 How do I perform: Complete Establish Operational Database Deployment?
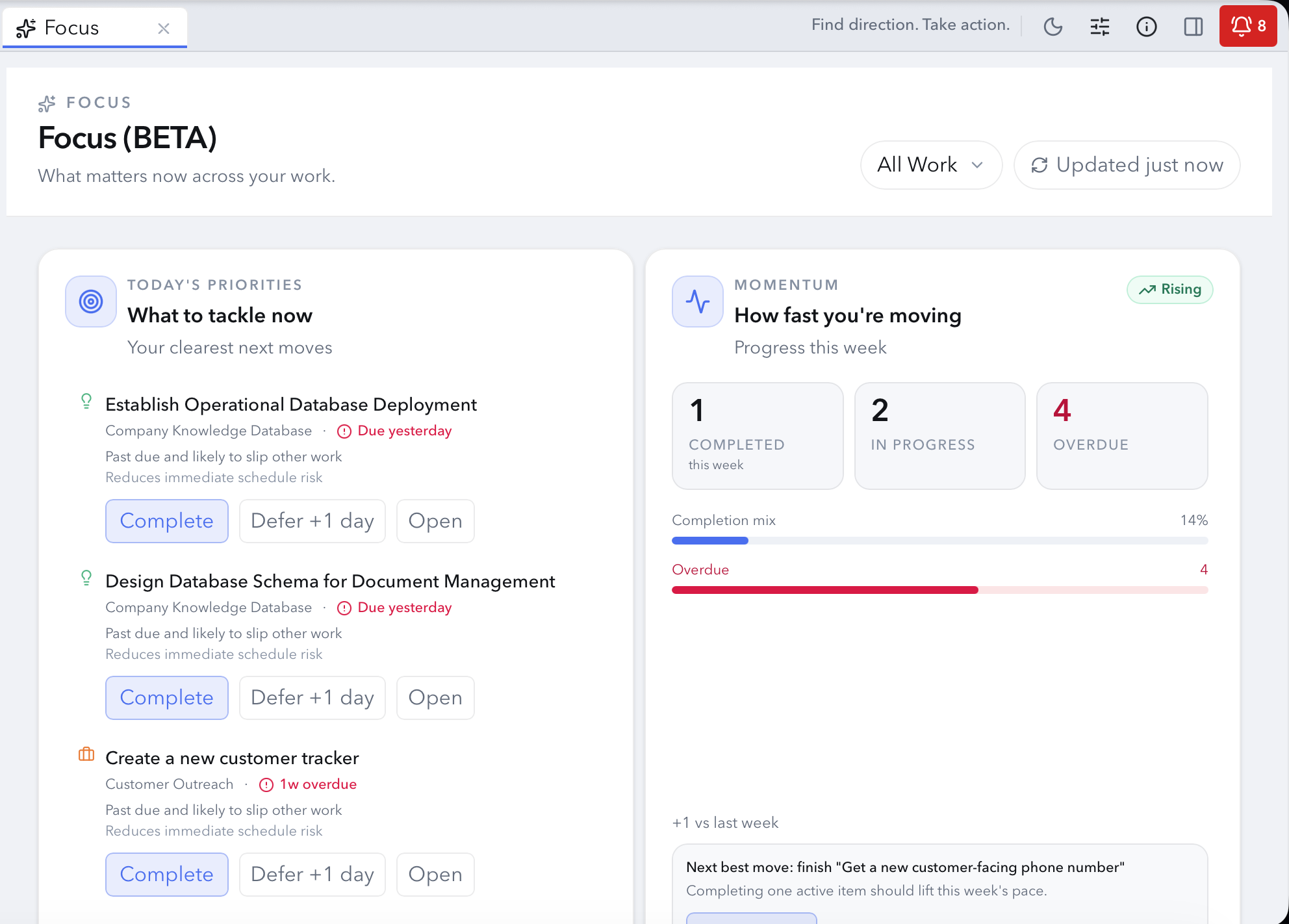(x=167, y=521)
